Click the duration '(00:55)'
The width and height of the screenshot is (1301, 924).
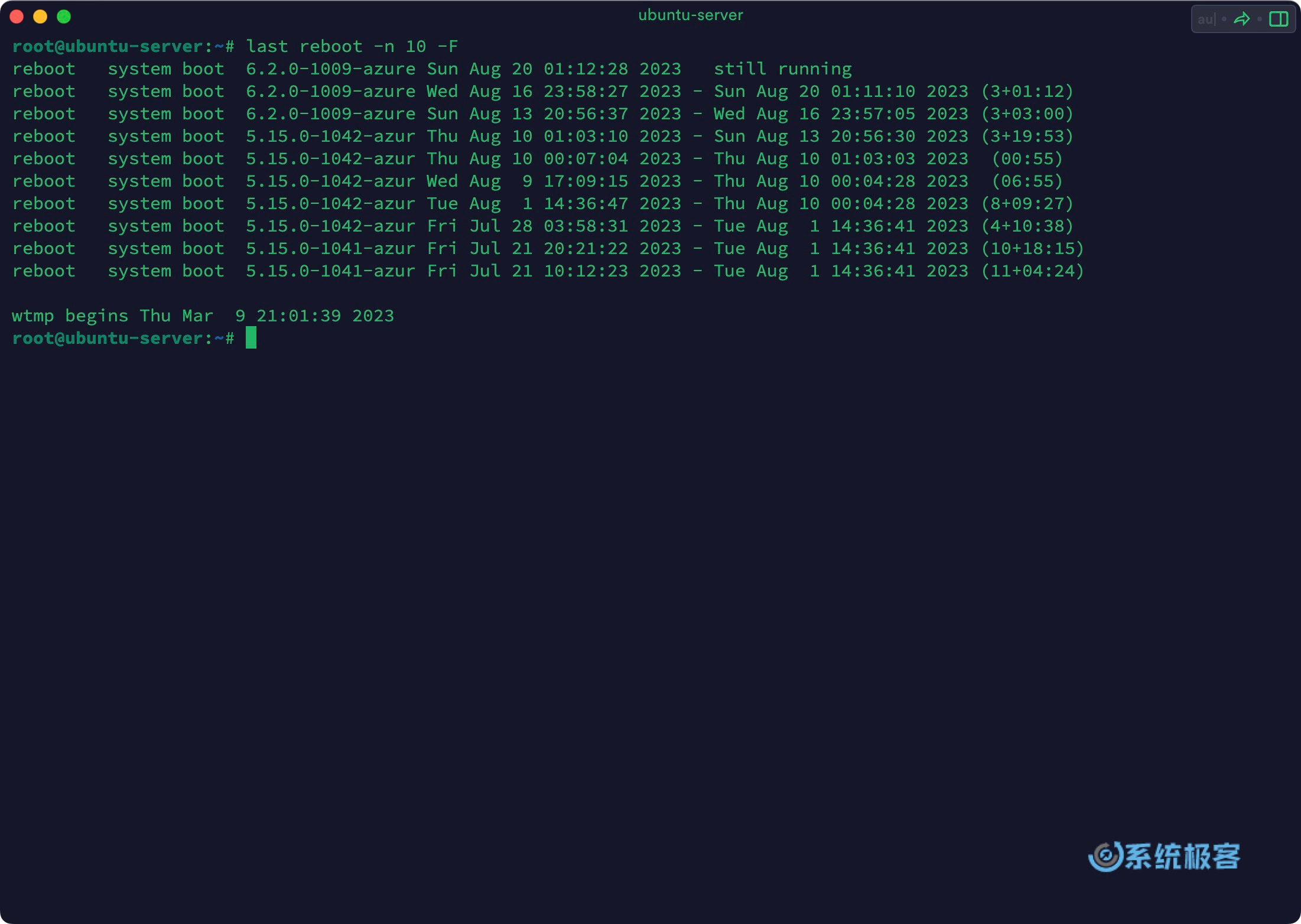pos(1027,158)
